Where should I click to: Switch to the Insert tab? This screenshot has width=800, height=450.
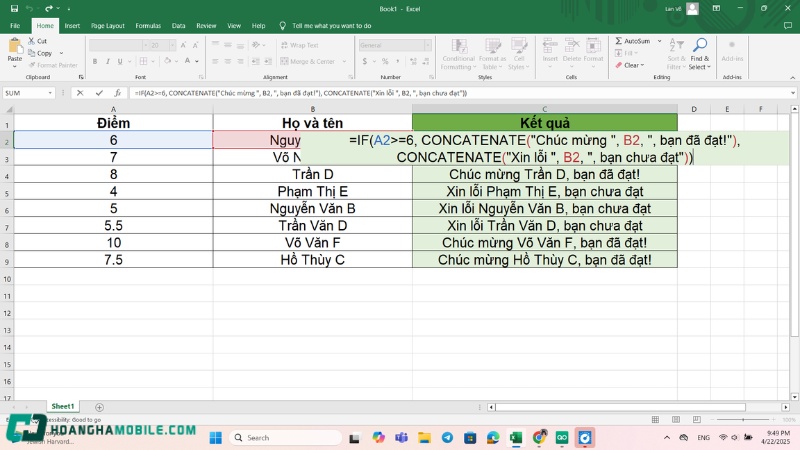(72, 26)
